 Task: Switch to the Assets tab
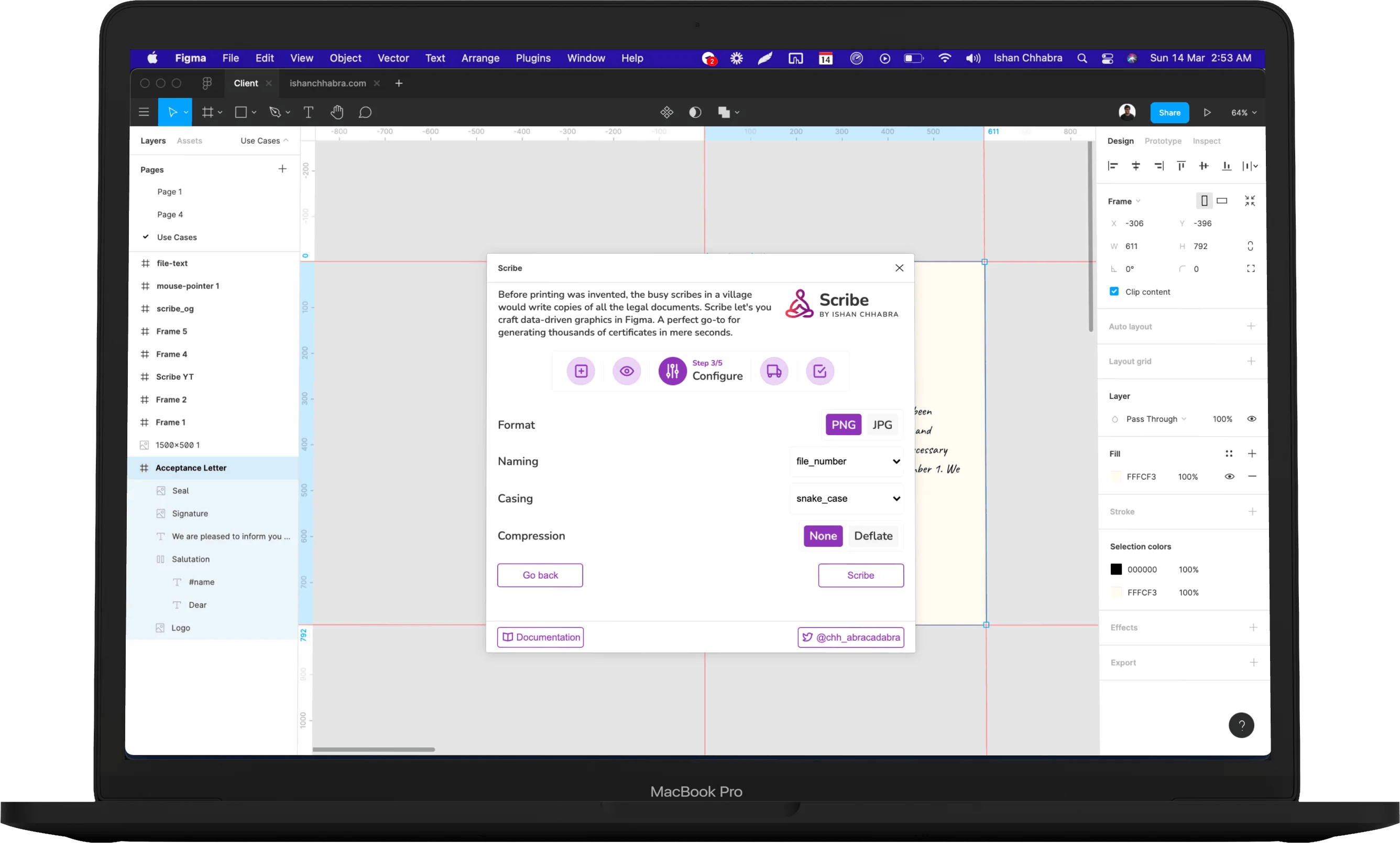[189, 140]
